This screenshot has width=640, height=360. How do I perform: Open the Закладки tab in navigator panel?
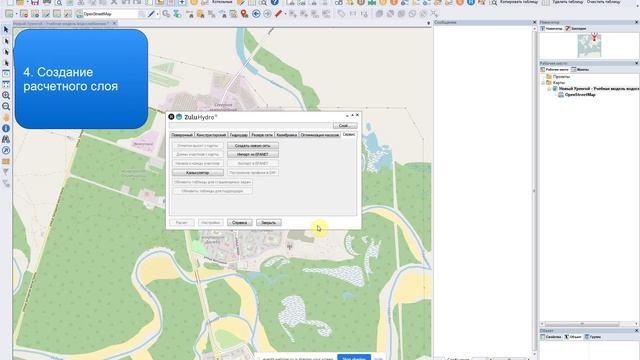coord(576,29)
